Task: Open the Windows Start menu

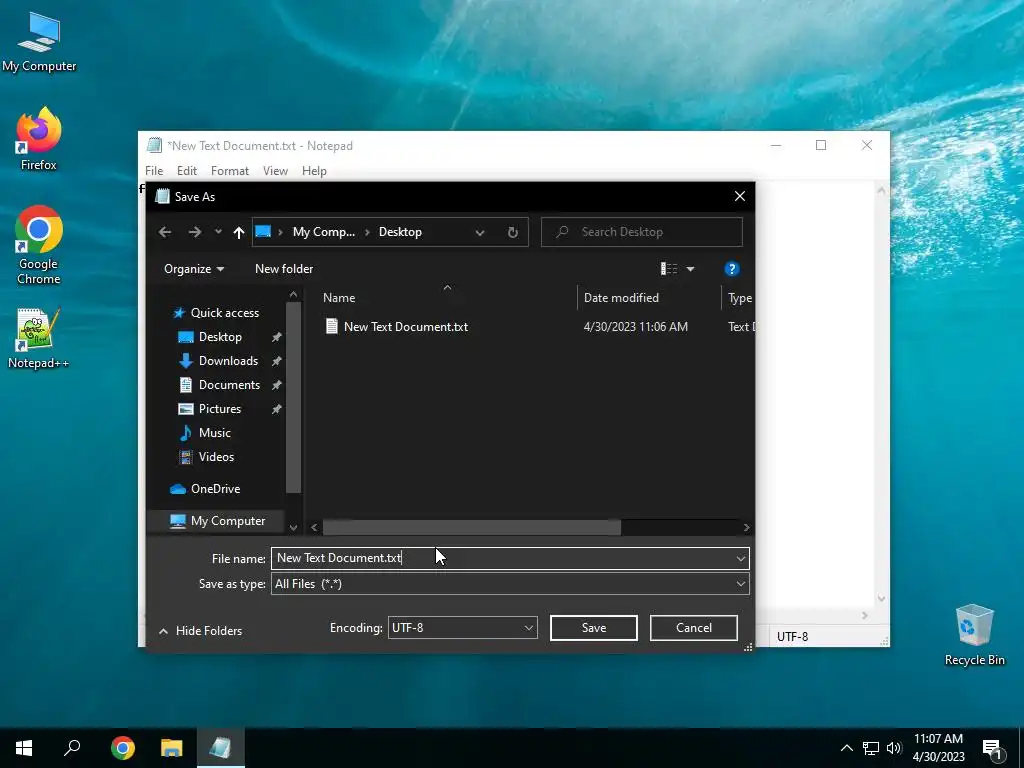Action: (24, 748)
